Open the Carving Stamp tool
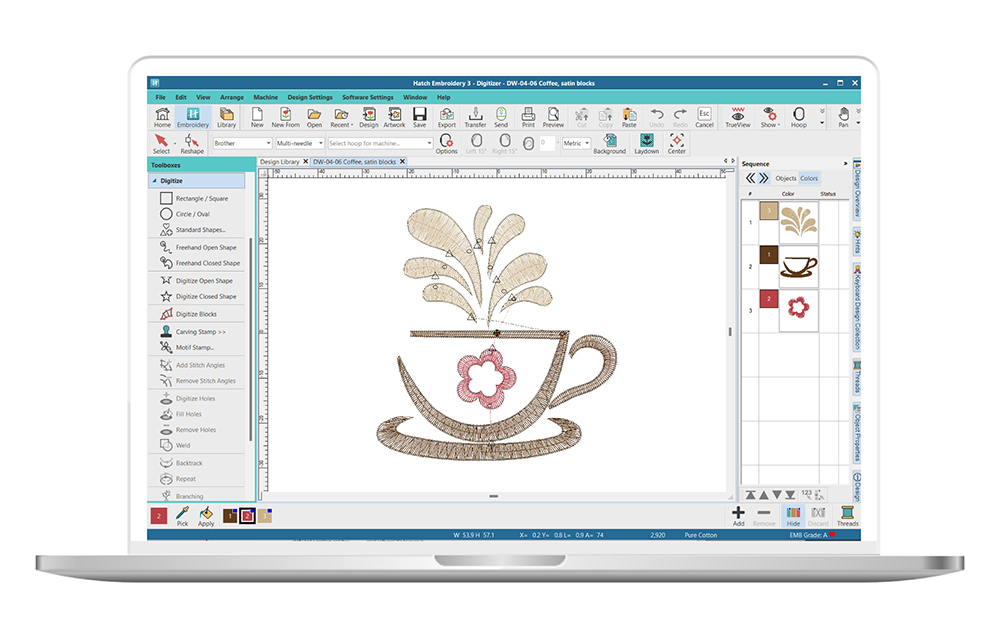 [195, 330]
